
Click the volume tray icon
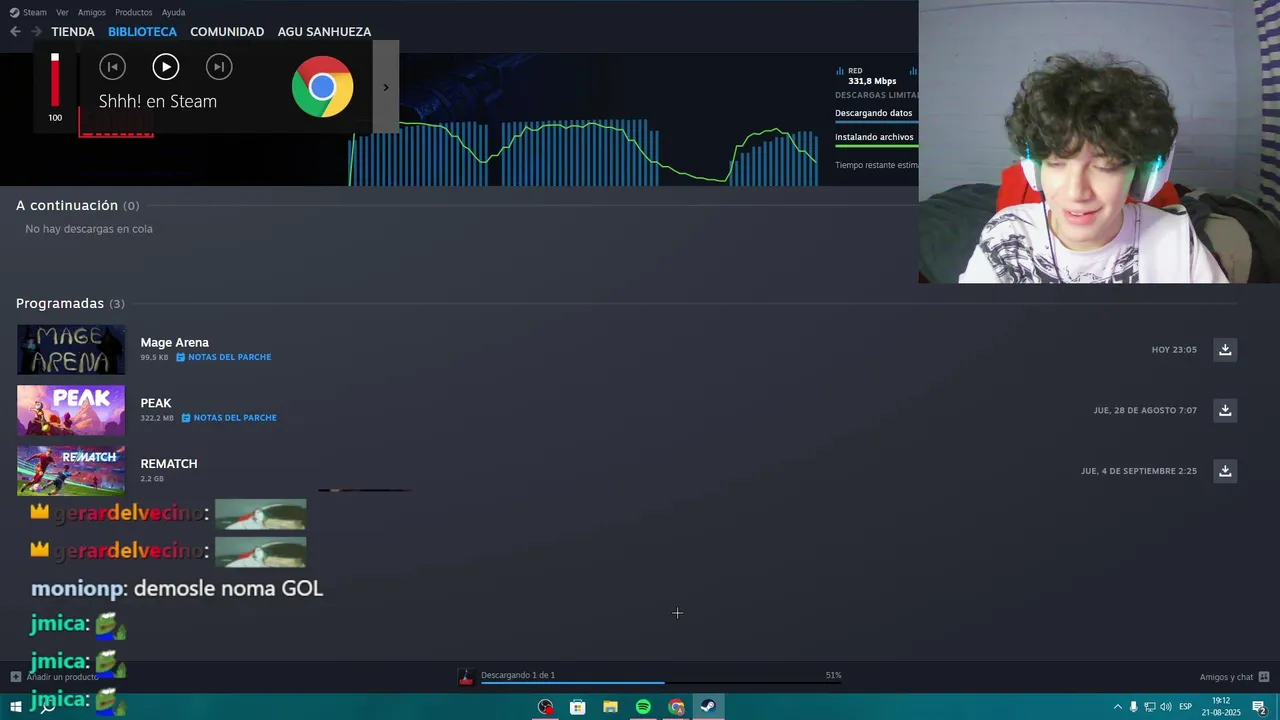tap(1166, 707)
